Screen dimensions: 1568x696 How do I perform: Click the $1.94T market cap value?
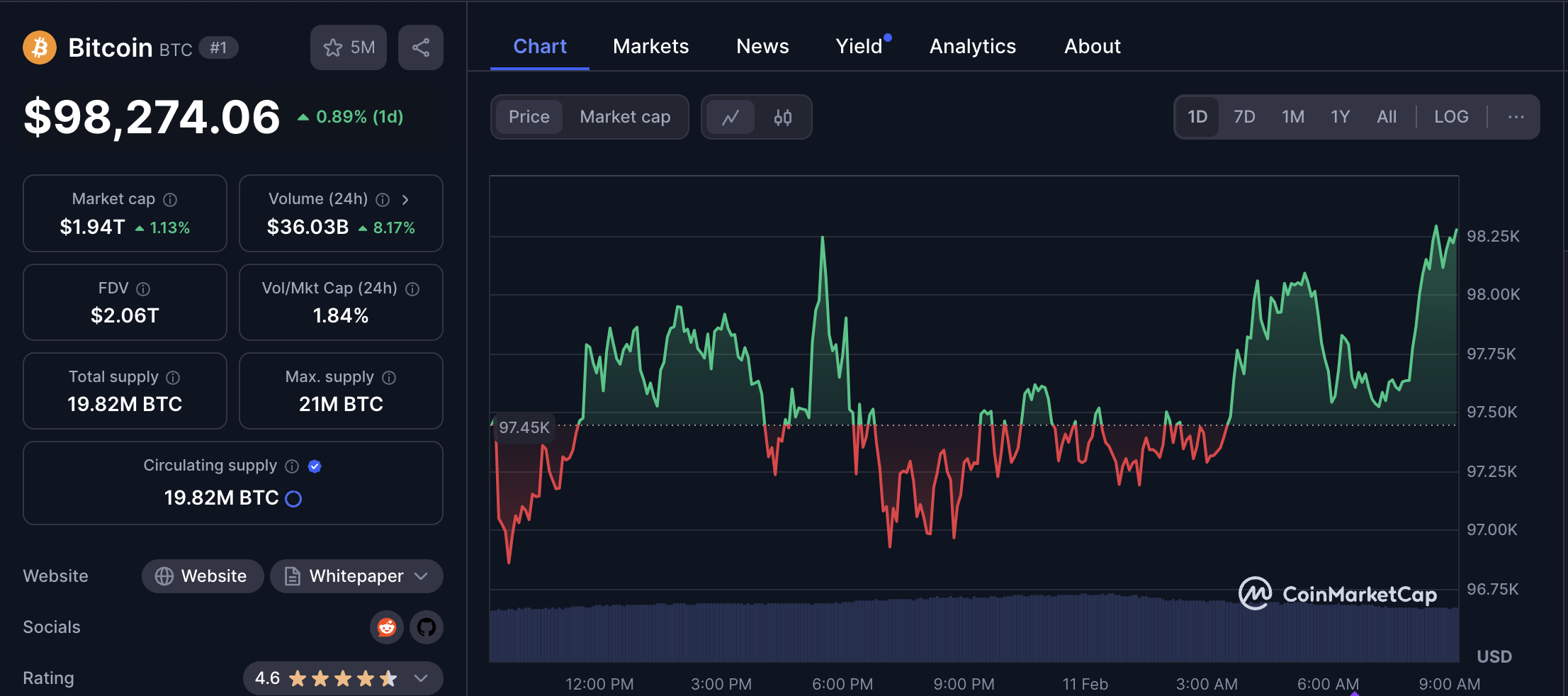pyautogui.click(x=92, y=227)
